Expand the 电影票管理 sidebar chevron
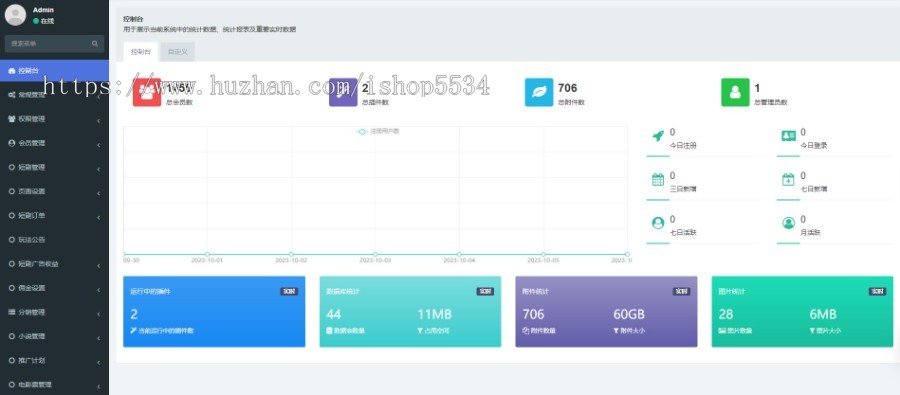Image resolution: width=900 pixels, height=395 pixels. pos(98,386)
